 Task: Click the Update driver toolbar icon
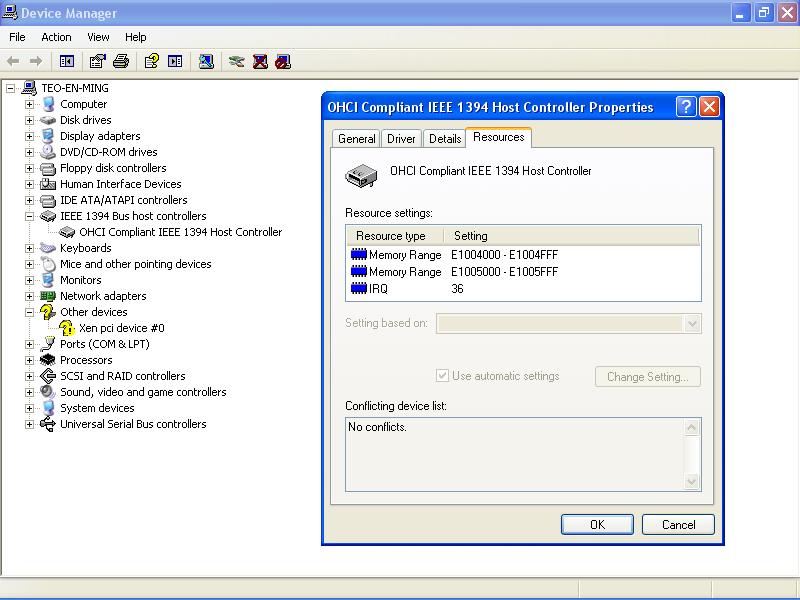pos(236,61)
